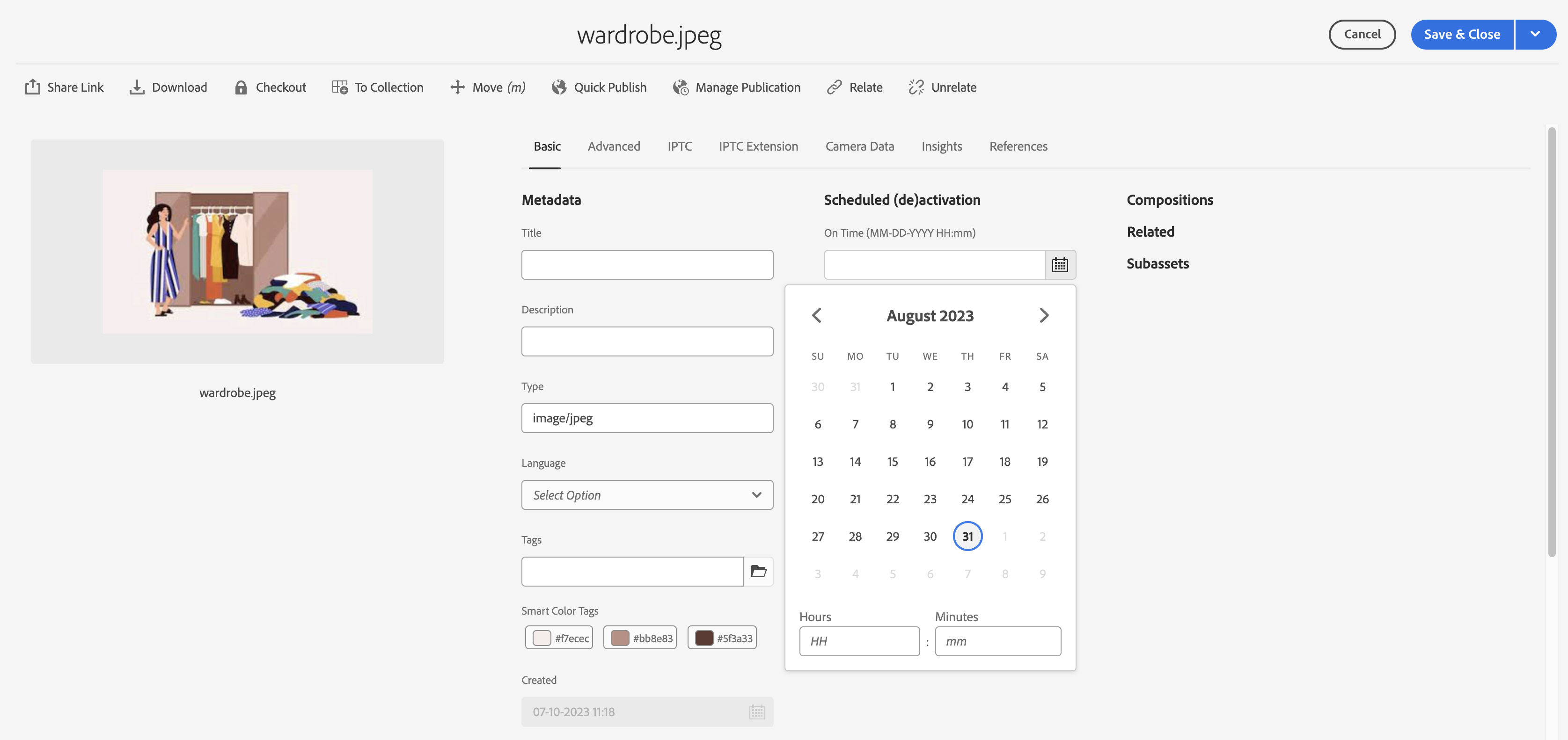The image size is (1568, 740).
Task: Go to previous month in calendar
Action: [817, 315]
